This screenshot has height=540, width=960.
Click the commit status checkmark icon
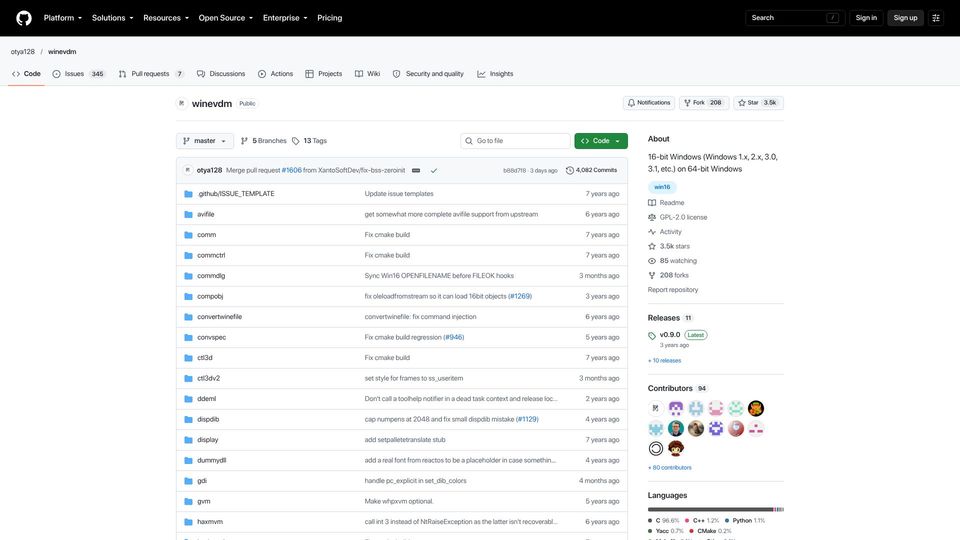[433, 170]
